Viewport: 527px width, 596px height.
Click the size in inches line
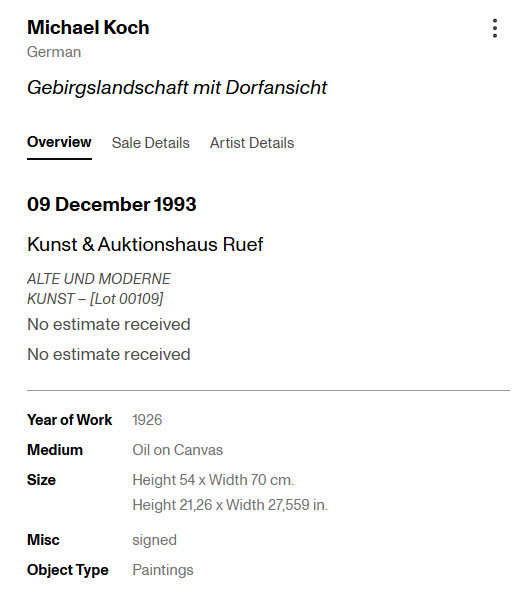coord(230,505)
